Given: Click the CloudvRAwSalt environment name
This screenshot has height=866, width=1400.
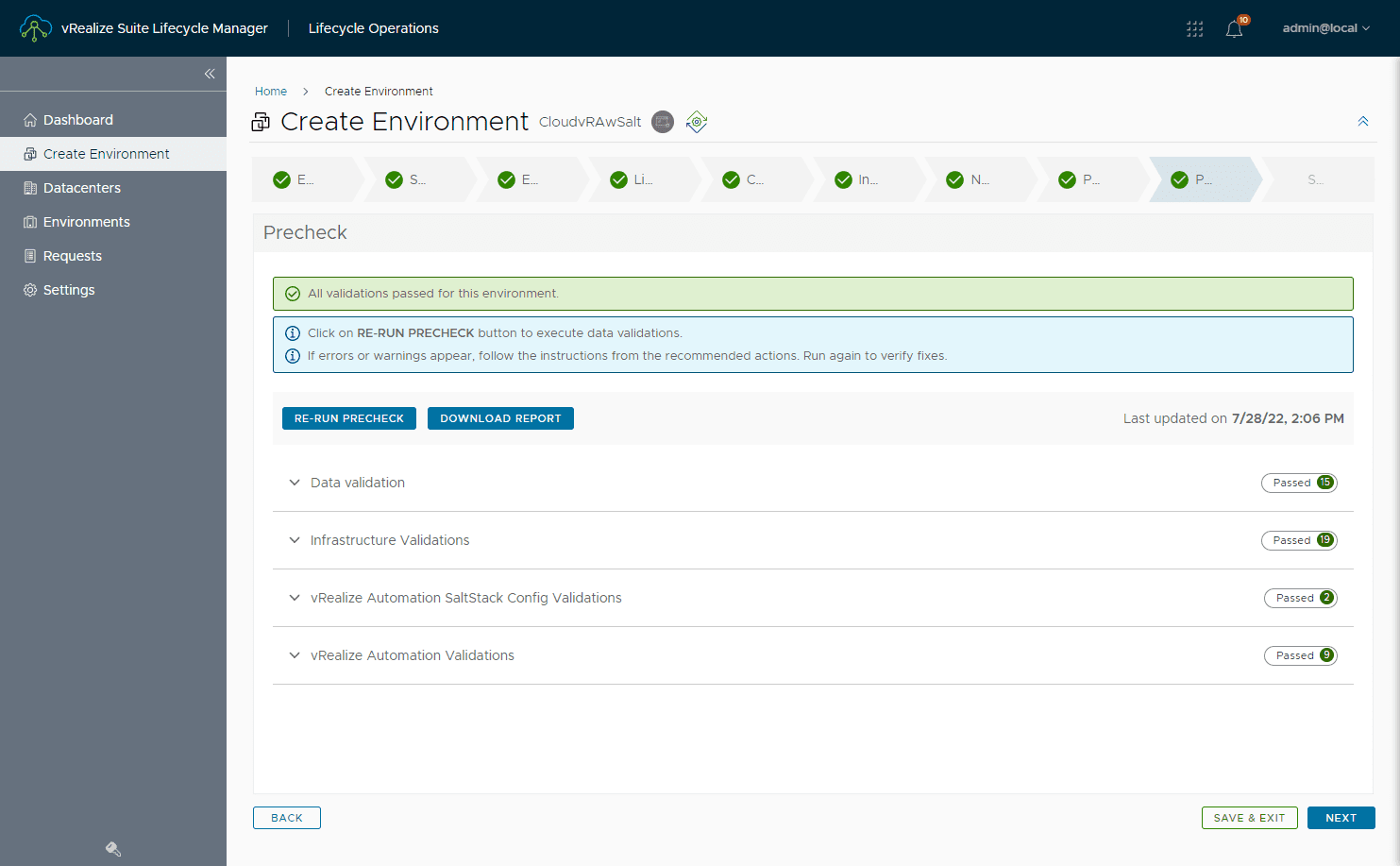Looking at the screenshot, I should pos(590,122).
